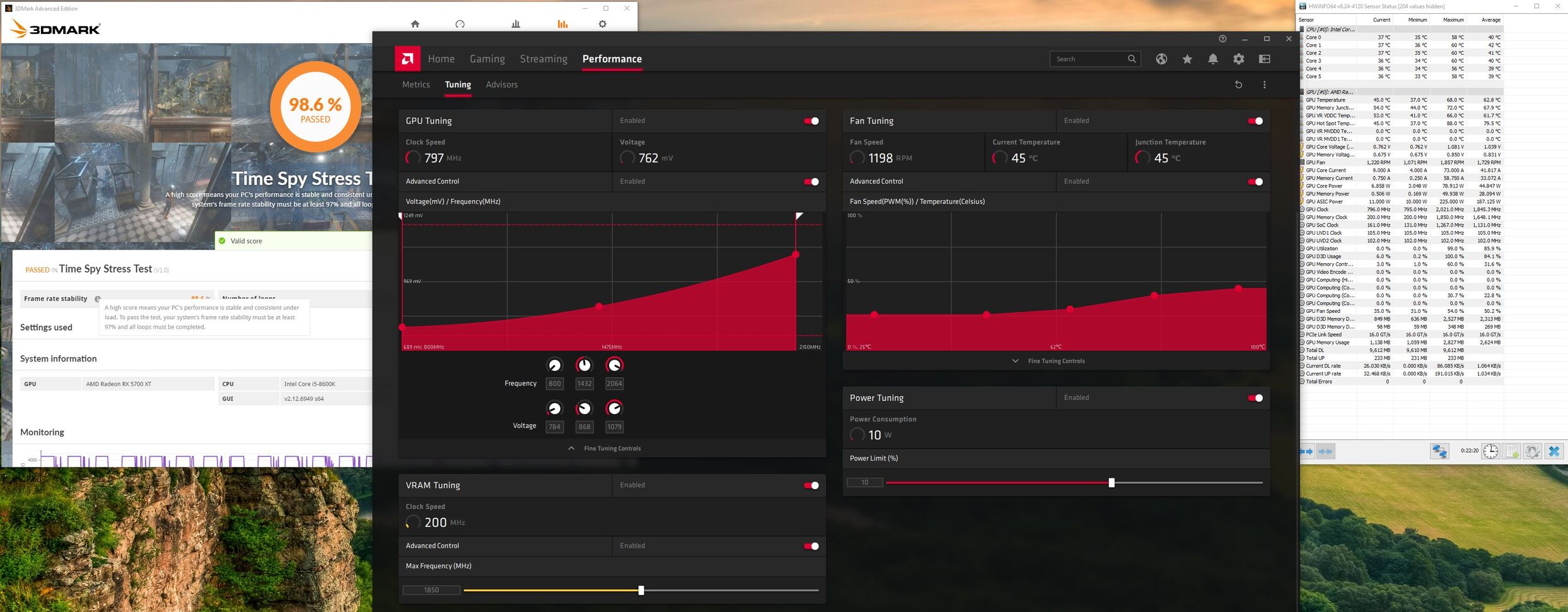Open favorites star icon in Radeon Software
This screenshot has height=612, width=1568.
tap(1187, 59)
